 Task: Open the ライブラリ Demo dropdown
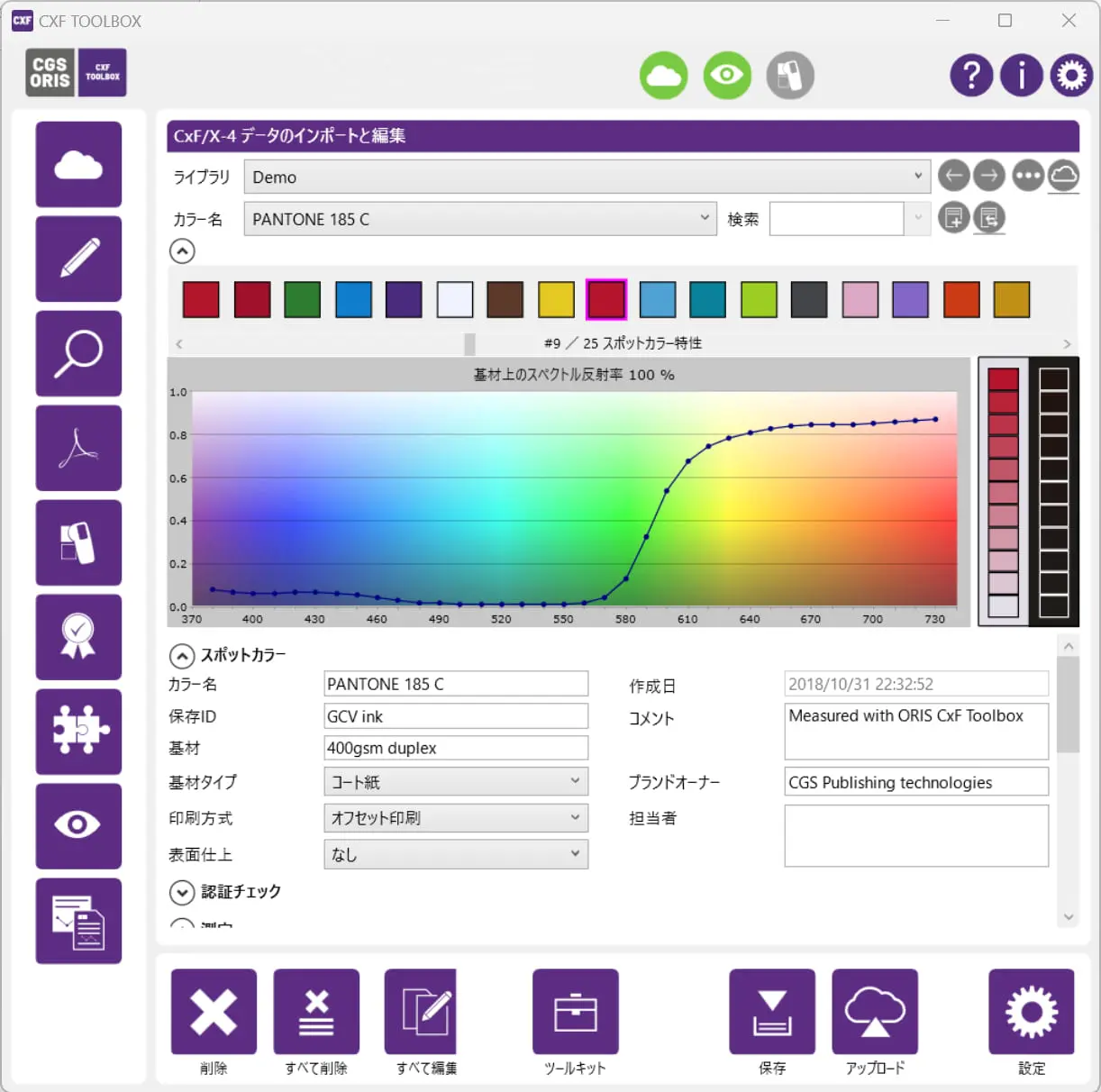coord(587,177)
